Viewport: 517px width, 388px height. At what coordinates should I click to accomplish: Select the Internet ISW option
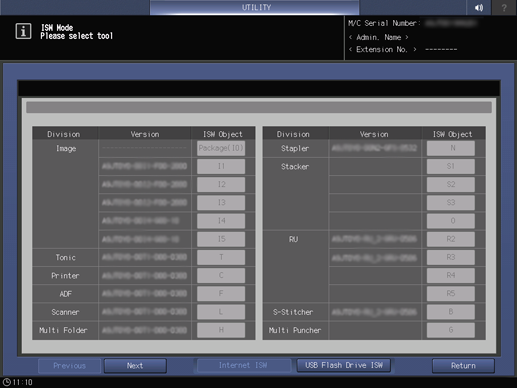243,365
